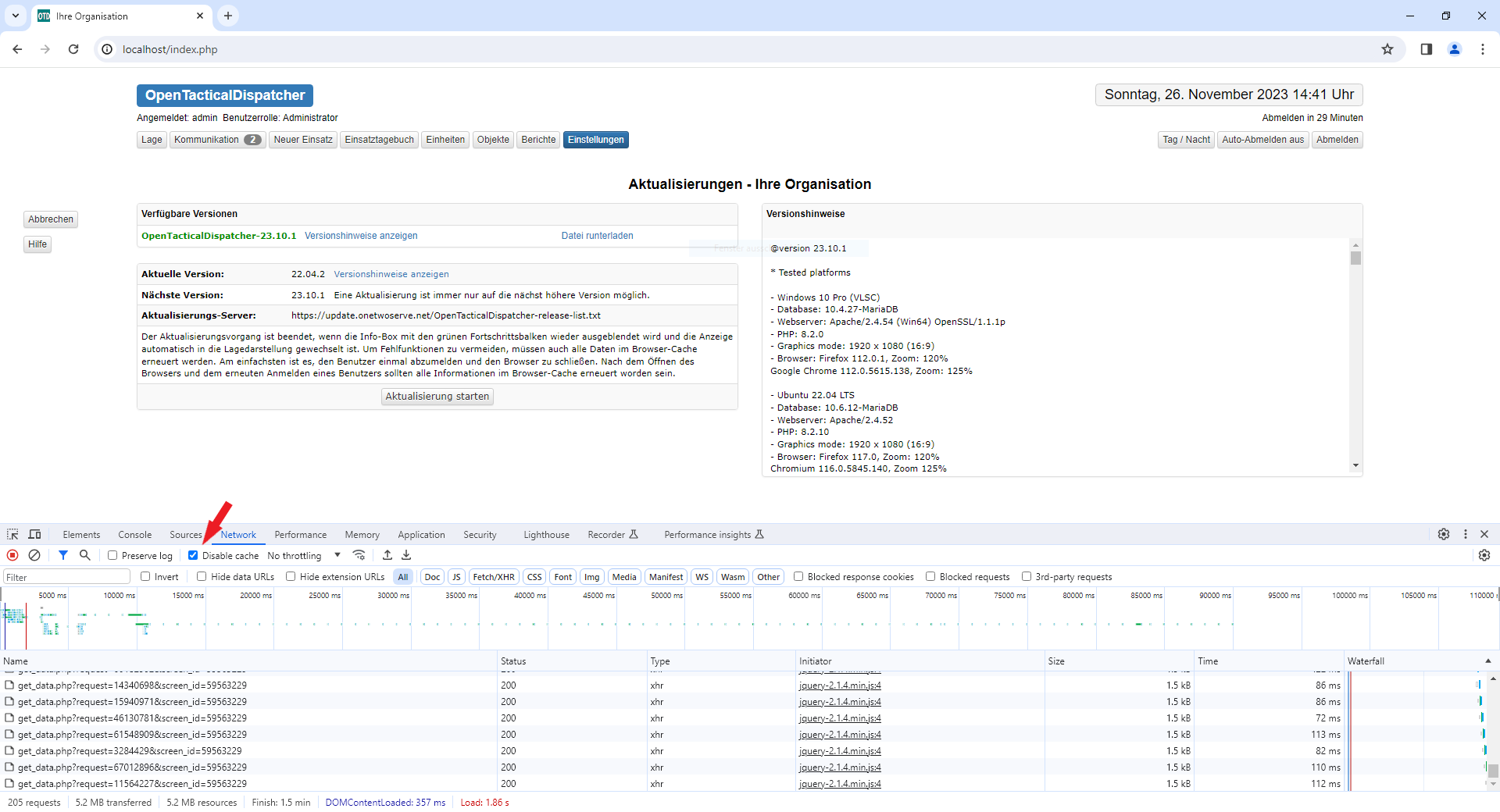Click the Datei runterladen link
This screenshot has height=812, width=1500.
(x=598, y=236)
